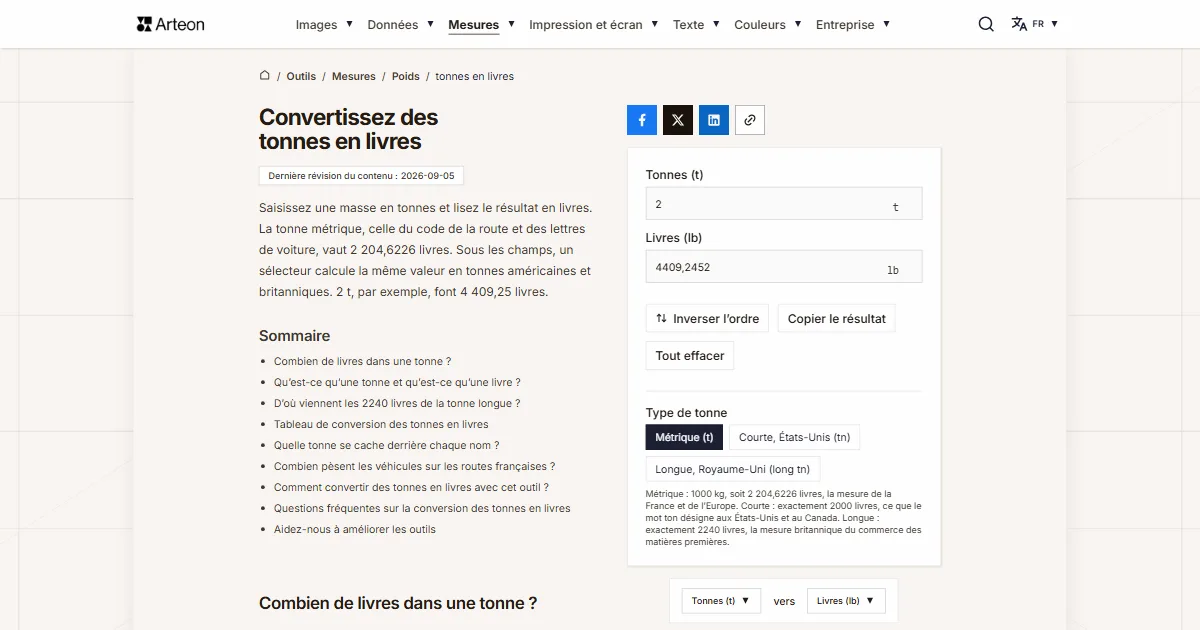Share the page on X
The image size is (1200, 630).
point(678,120)
